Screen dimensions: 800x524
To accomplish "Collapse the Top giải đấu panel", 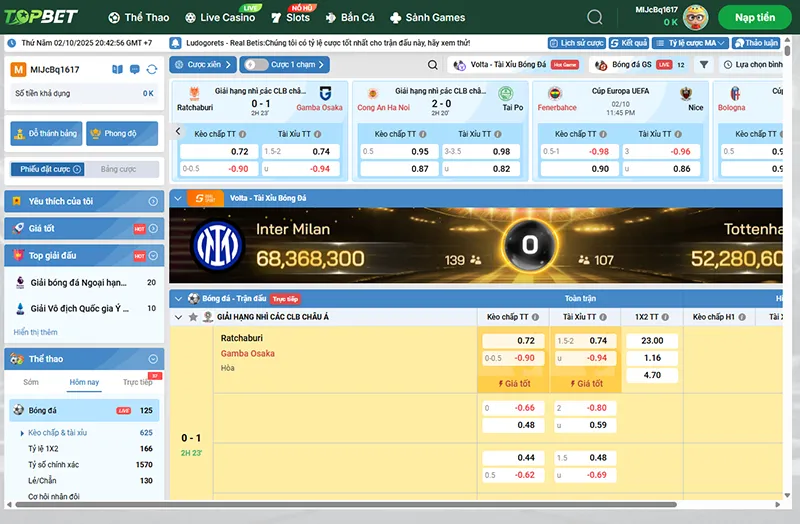I will point(153,256).
